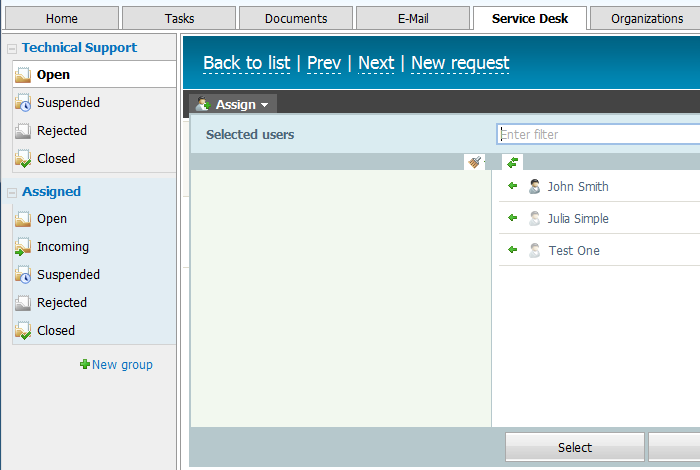This screenshot has height=470, width=700.
Task: Collapse the Assigned group
Action: tap(12, 192)
